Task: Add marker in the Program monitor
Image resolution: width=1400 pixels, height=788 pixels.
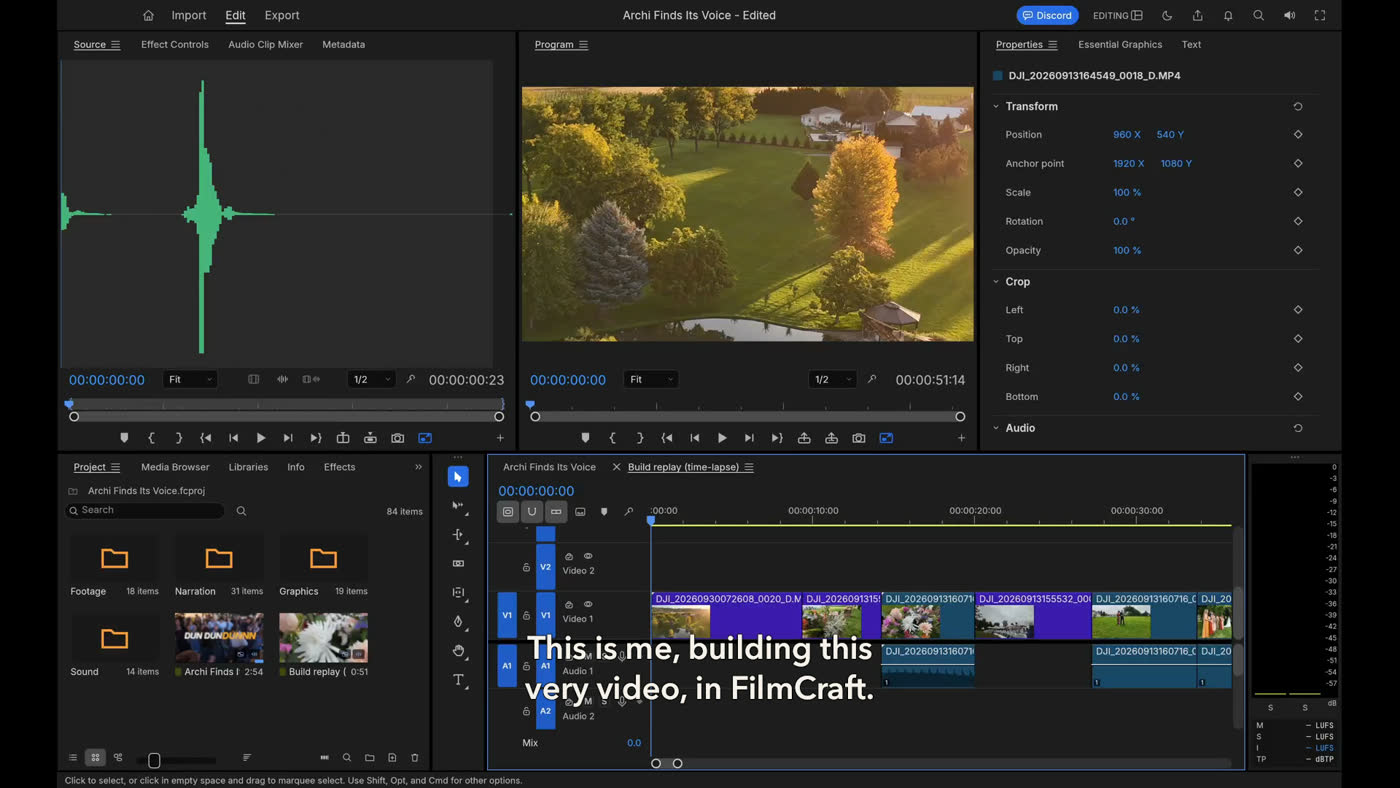Action: (585, 438)
